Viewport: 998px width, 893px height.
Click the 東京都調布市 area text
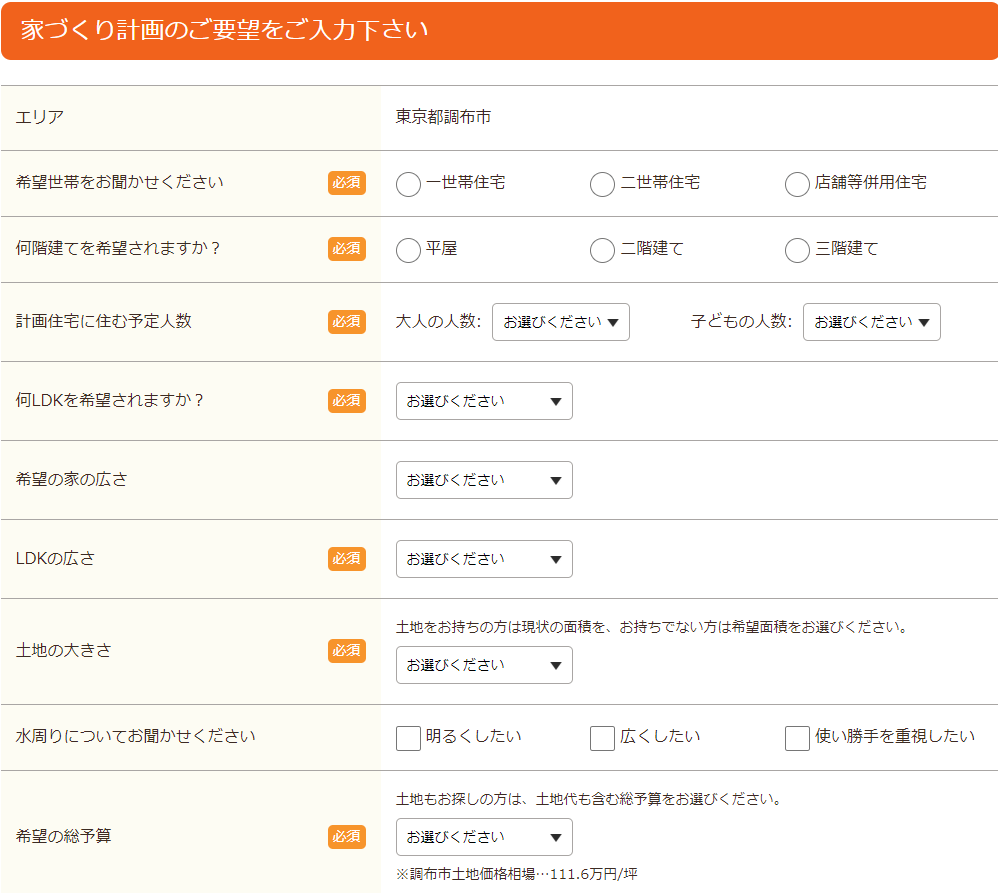[443, 117]
